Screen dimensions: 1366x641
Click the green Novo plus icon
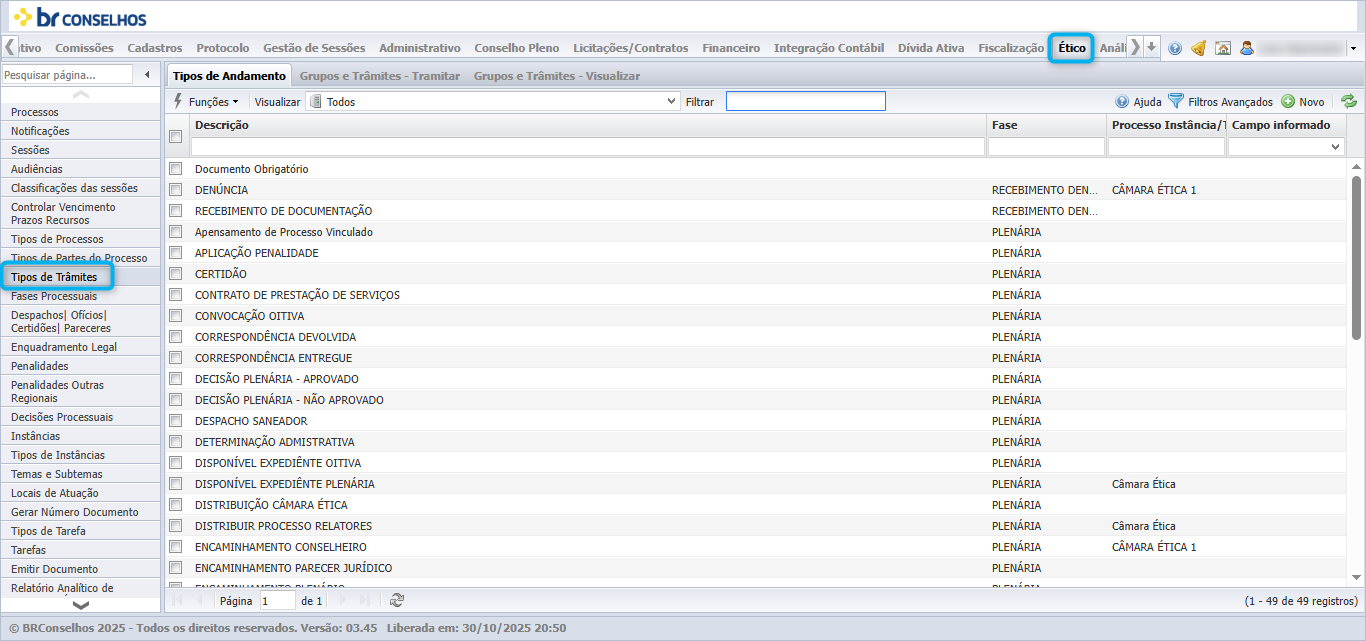coord(1288,102)
